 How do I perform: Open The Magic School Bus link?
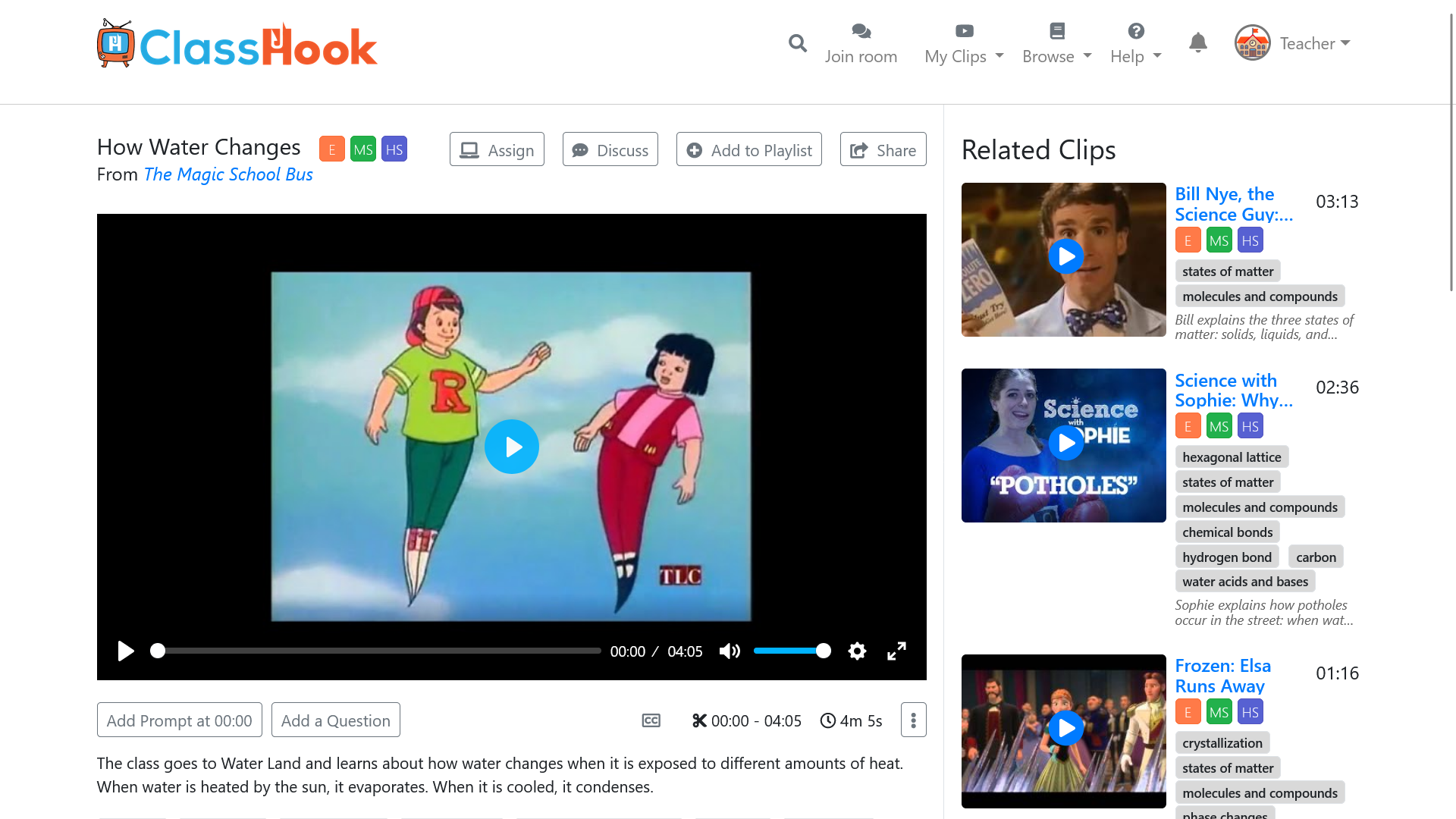(228, 174)
